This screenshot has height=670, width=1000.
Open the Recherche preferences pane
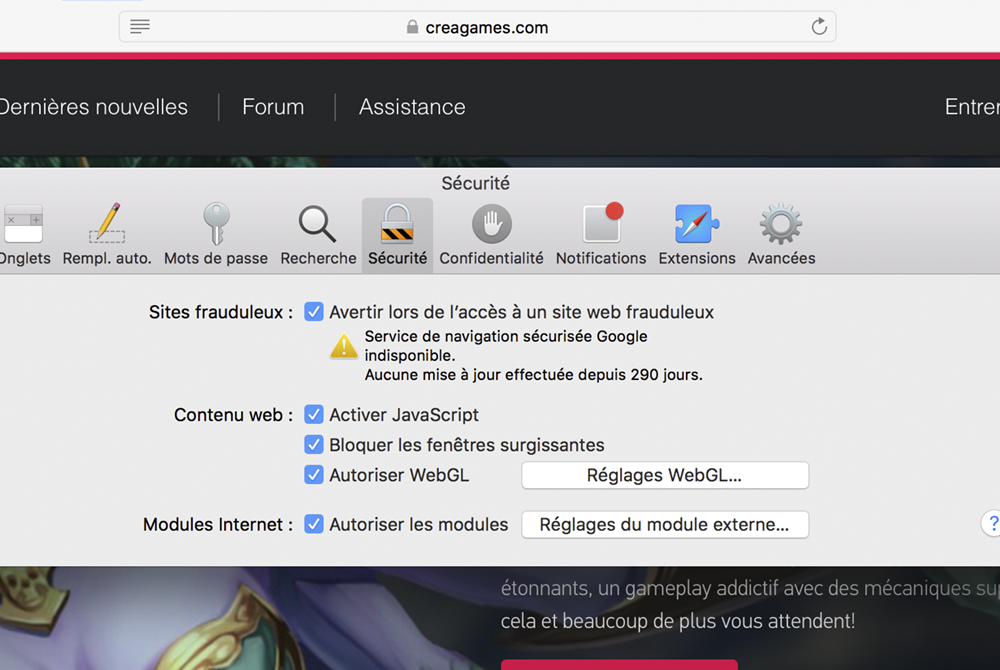click(318, 236)
